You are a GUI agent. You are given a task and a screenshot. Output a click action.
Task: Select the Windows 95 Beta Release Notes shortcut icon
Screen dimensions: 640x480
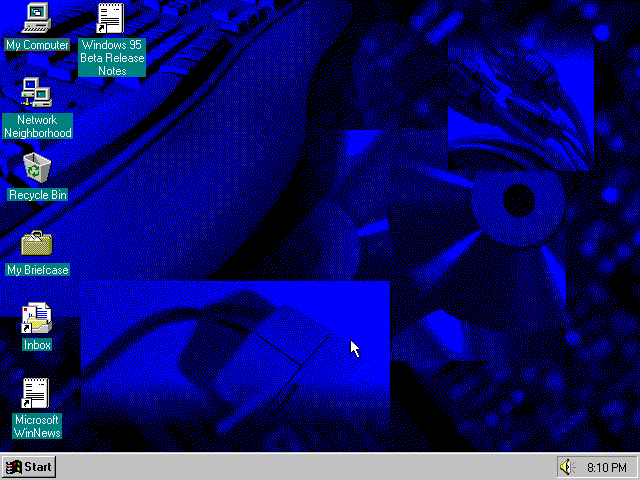tap(111, 18)
